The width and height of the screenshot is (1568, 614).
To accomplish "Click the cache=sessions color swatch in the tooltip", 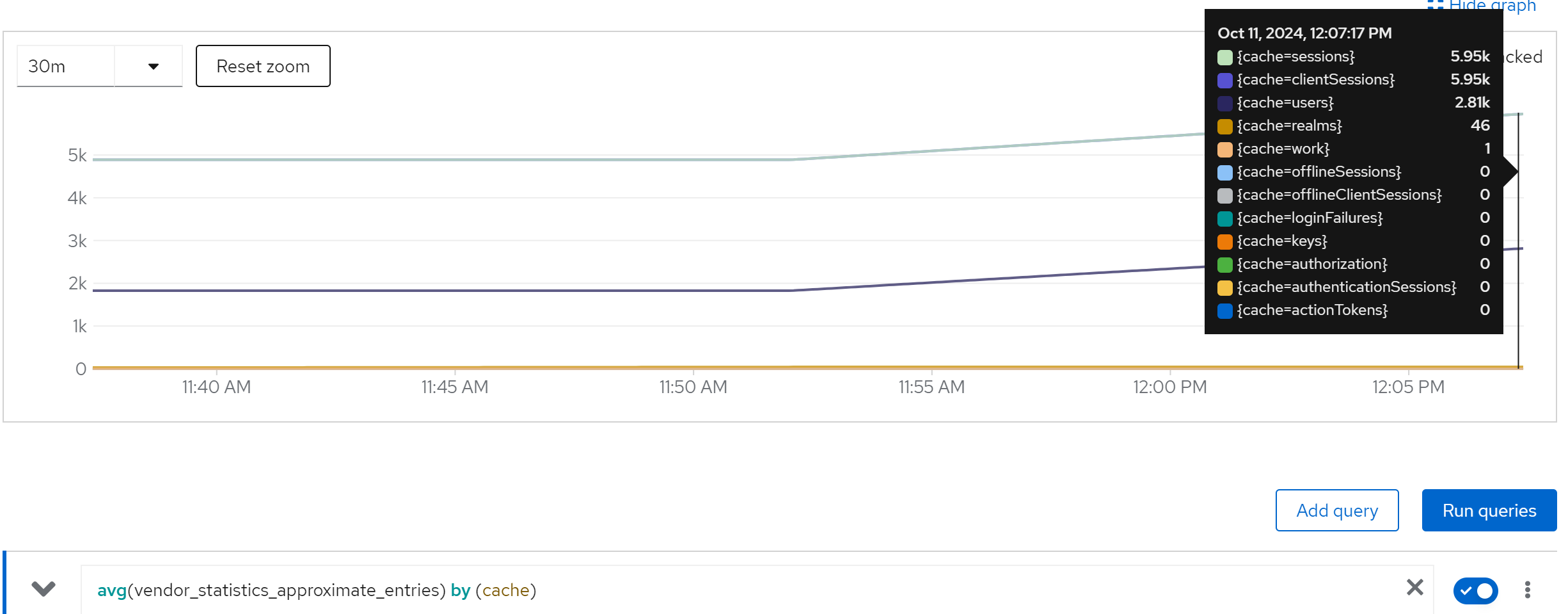I will [1224, 58].
